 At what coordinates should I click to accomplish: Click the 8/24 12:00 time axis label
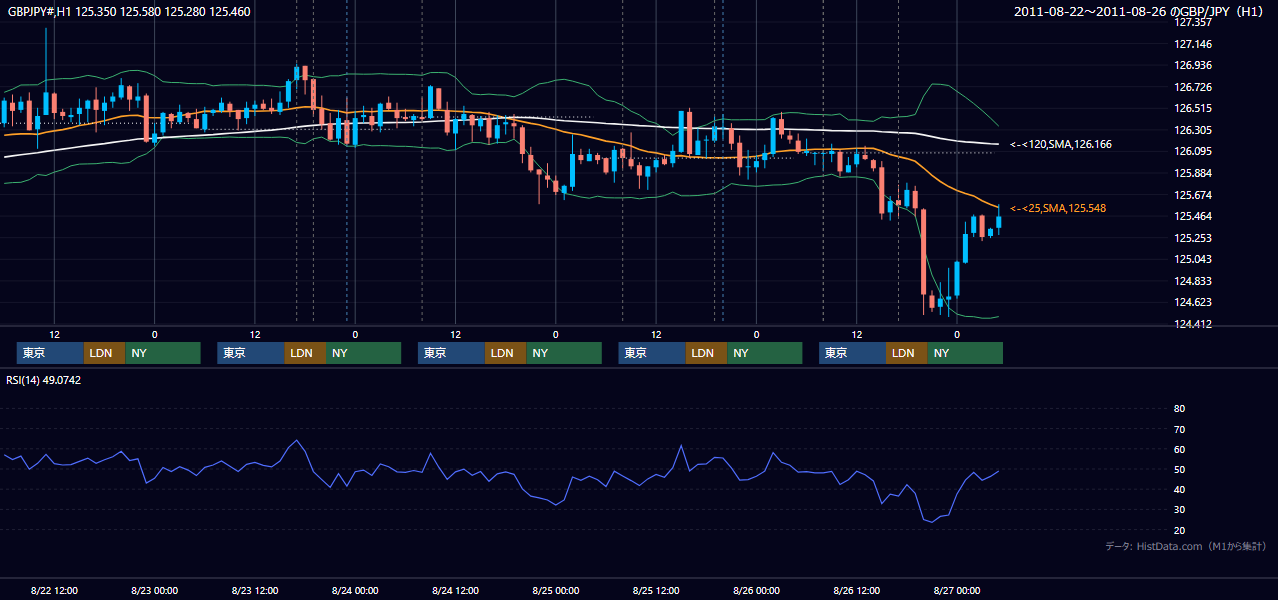pyautogui.click(x=455, y=590)
